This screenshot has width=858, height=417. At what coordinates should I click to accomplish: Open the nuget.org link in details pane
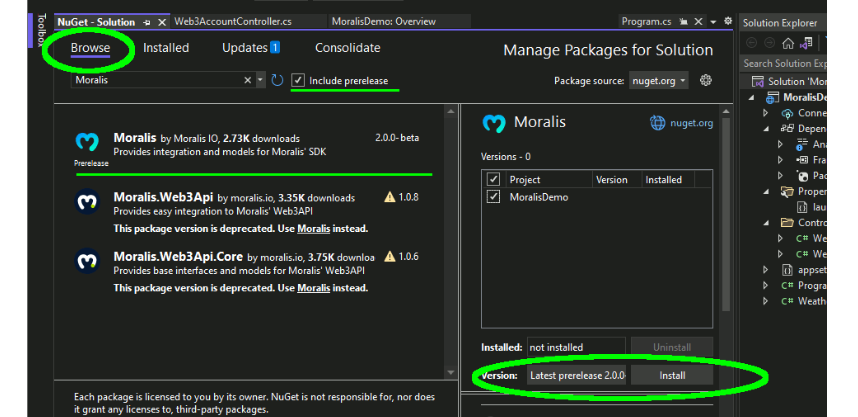(692, 123)
